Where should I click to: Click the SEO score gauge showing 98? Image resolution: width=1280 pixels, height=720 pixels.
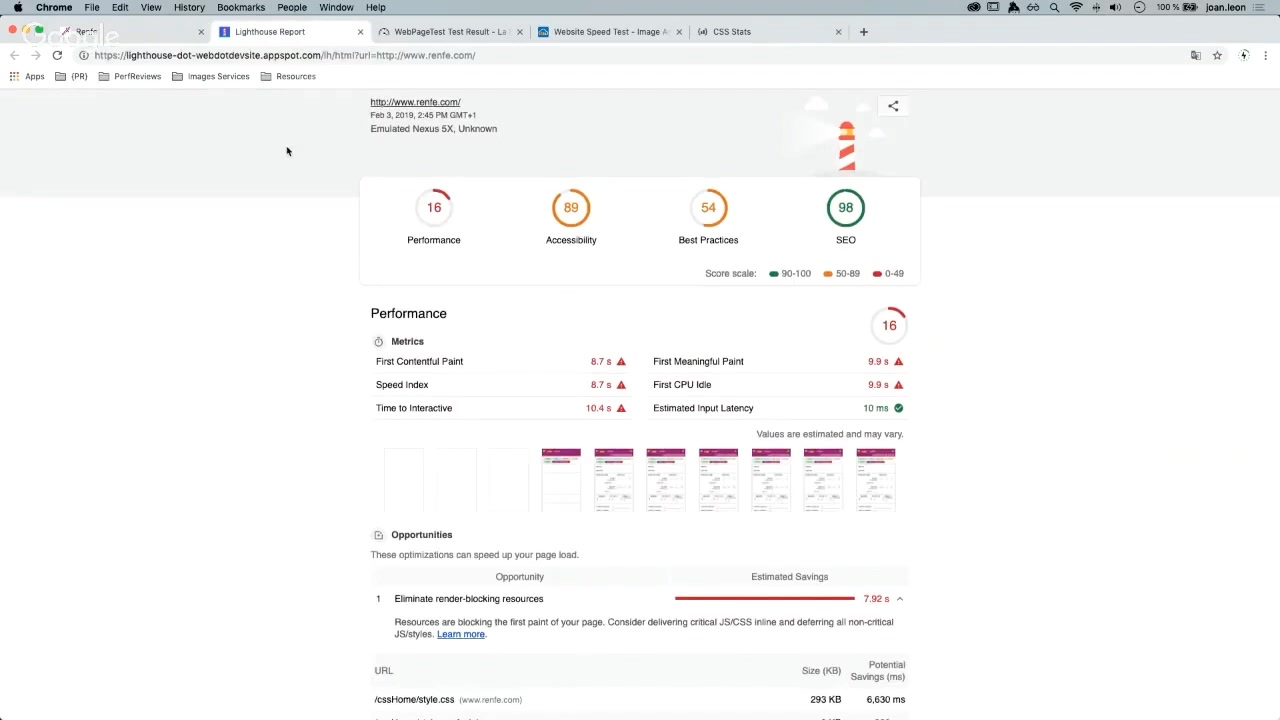[846, 208]
